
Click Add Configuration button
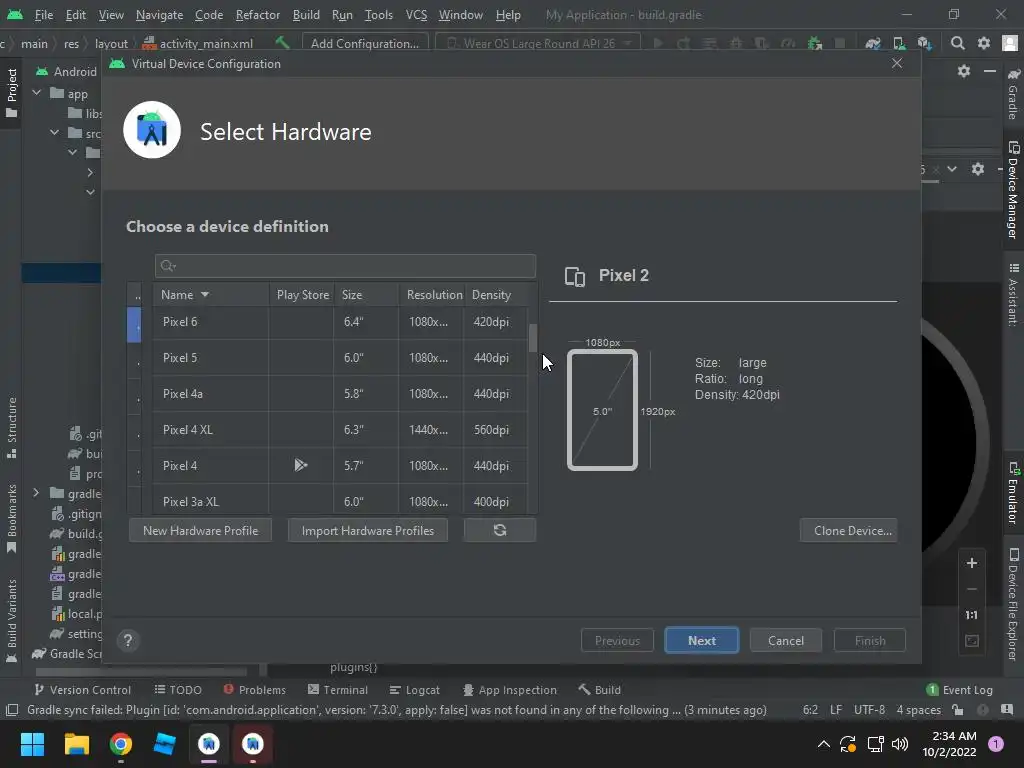[x=365, y=43]
